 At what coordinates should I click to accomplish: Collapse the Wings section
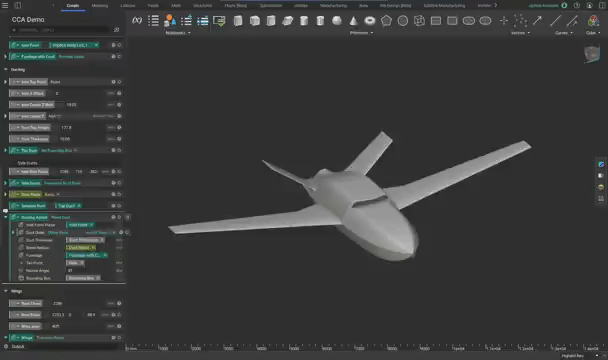click(x=5, y=291)
